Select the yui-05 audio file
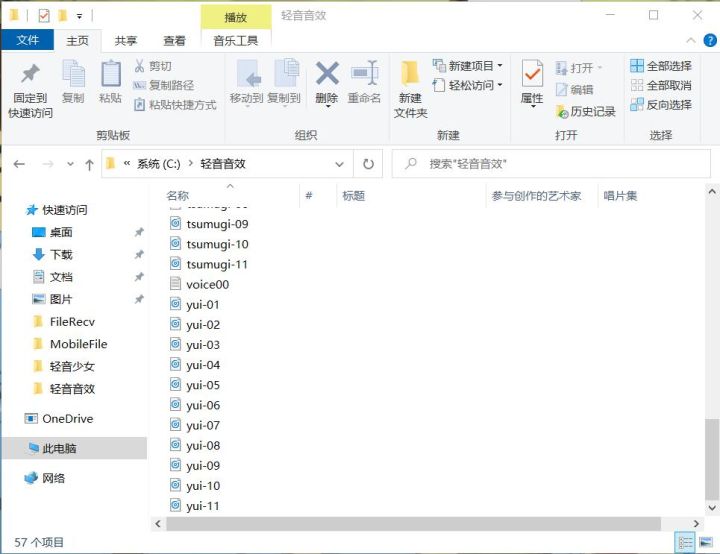 click(x=202, y=385)
